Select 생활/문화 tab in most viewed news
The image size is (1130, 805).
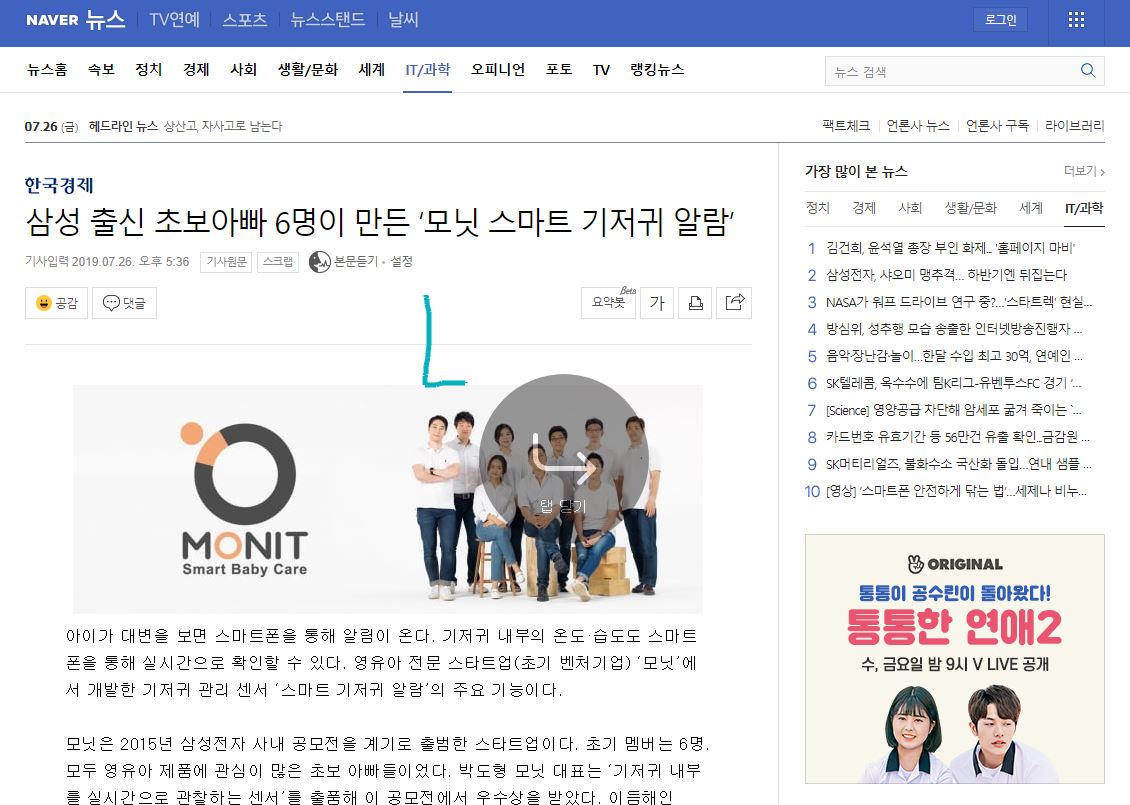971,208
